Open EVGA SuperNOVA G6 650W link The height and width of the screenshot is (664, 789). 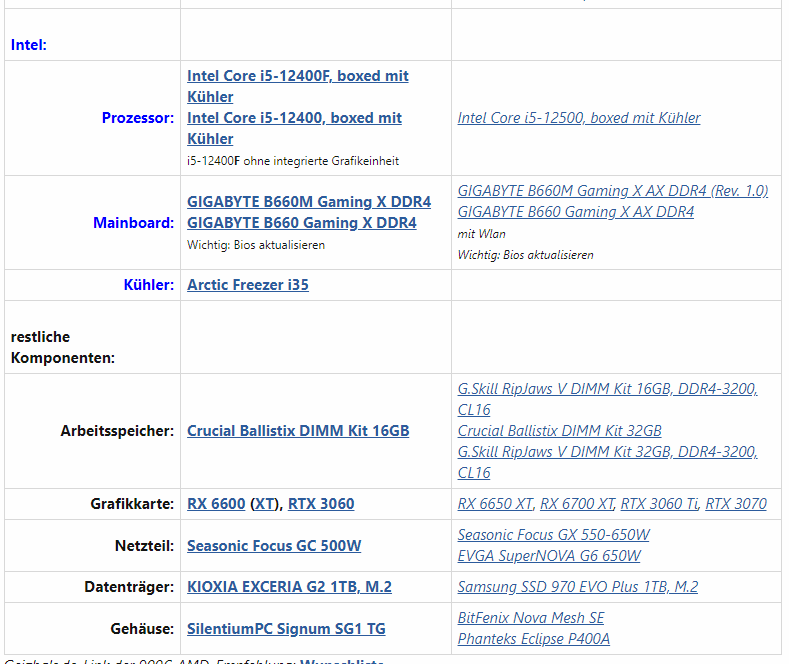[549, 556]
